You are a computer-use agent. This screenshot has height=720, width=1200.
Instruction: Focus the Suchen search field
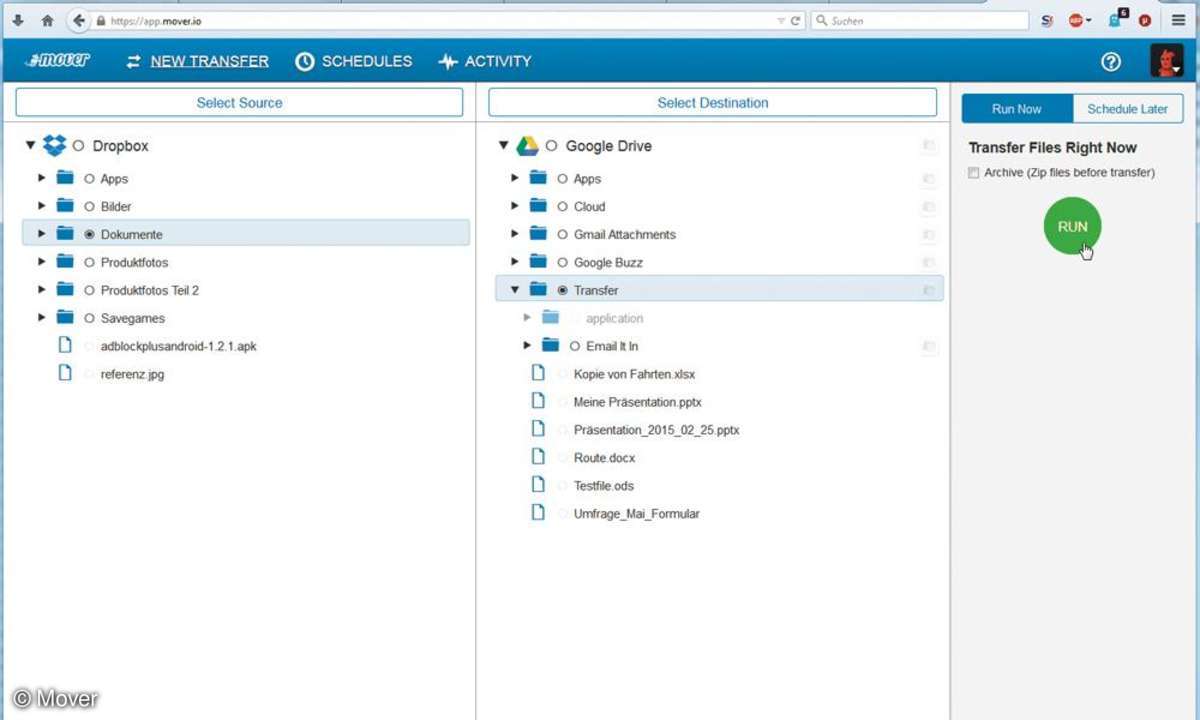pyautogui.click(x=920, y=20)
